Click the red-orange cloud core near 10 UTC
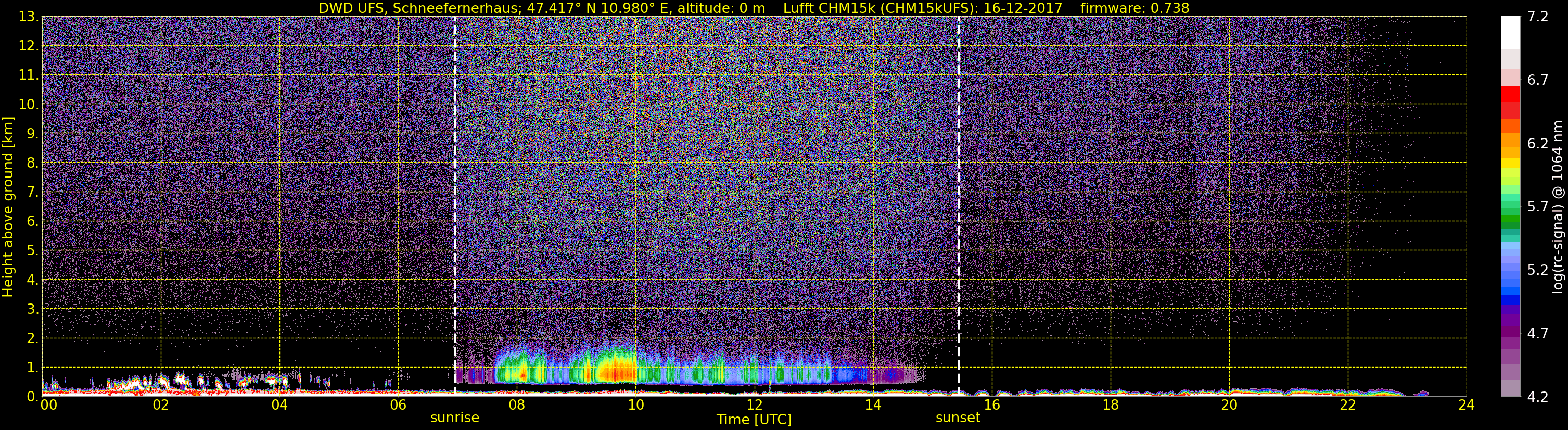Image resolution: width=1568 pixels, height=430 pixels. (618, 372)
